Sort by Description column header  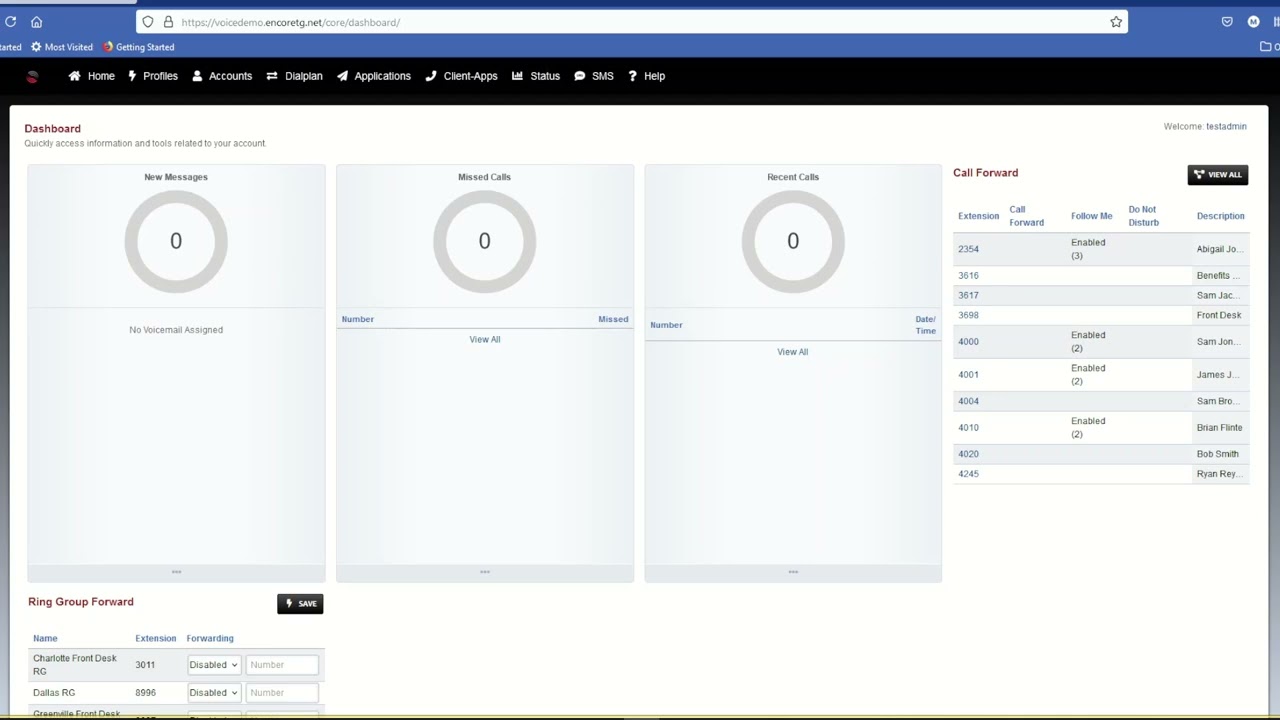1220,216
